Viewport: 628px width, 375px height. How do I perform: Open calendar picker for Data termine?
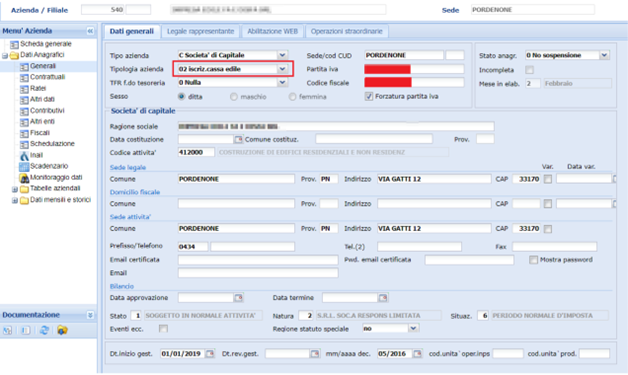[x=383, y=298]
